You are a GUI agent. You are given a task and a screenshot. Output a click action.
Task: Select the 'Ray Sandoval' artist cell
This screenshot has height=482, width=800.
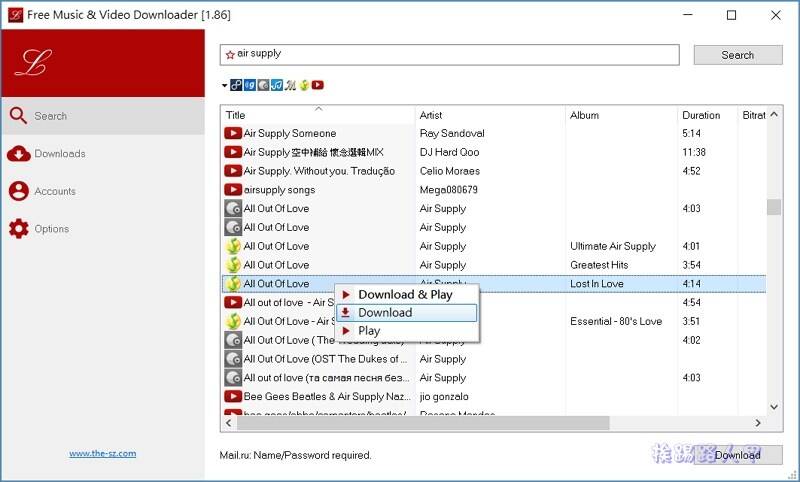[x=452, y=133]
